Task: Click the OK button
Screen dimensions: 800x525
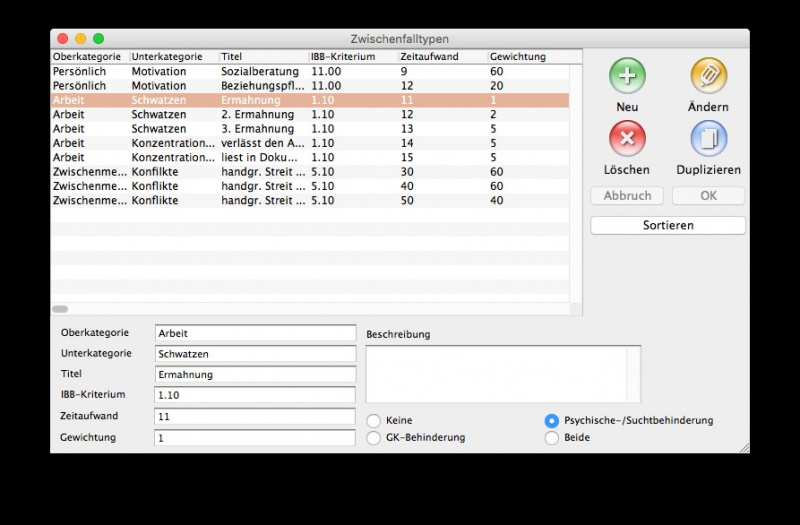Action: tap(708, 196)
